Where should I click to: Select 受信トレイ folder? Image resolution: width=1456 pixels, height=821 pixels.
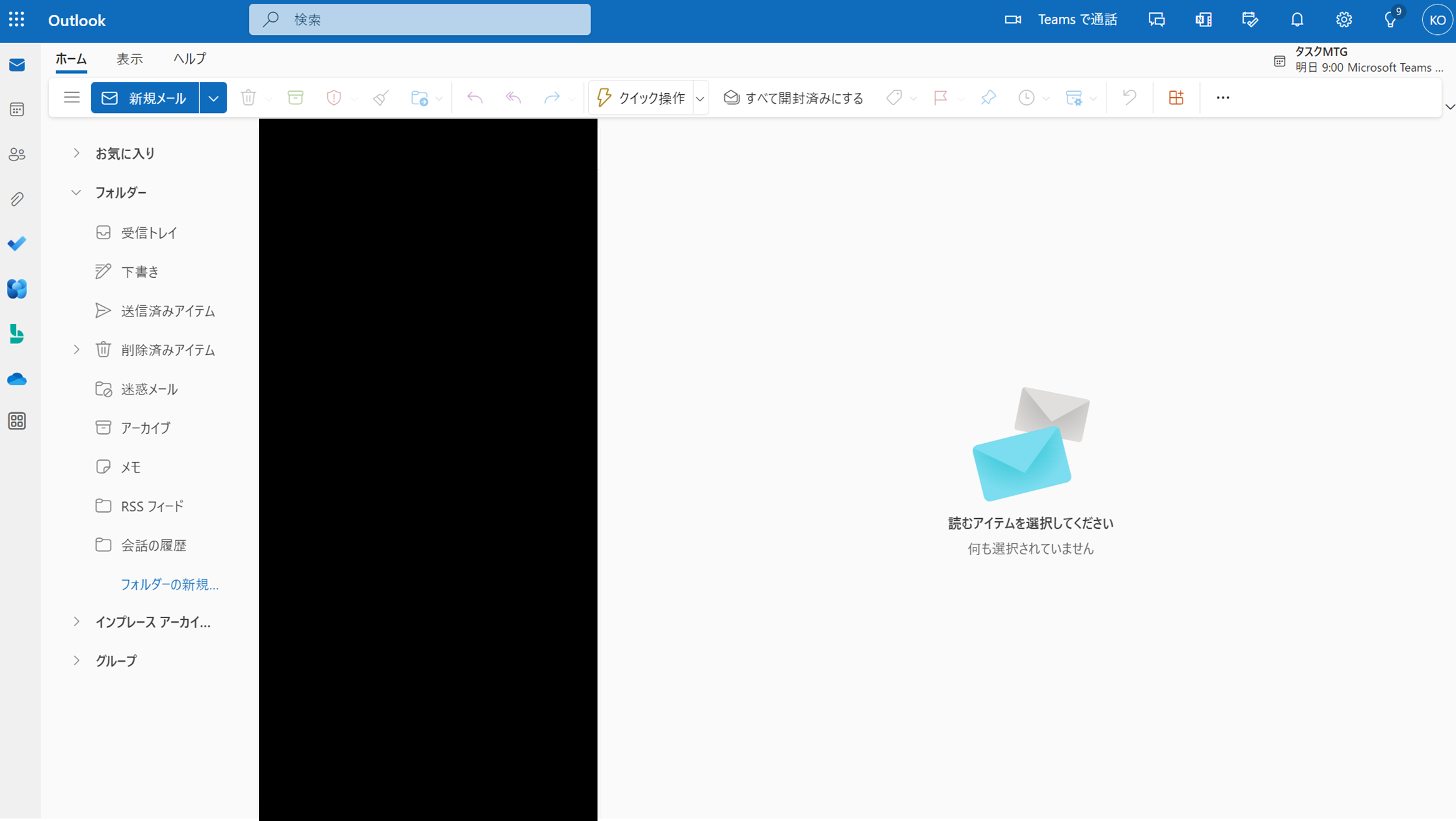click(x=150, y=233)
